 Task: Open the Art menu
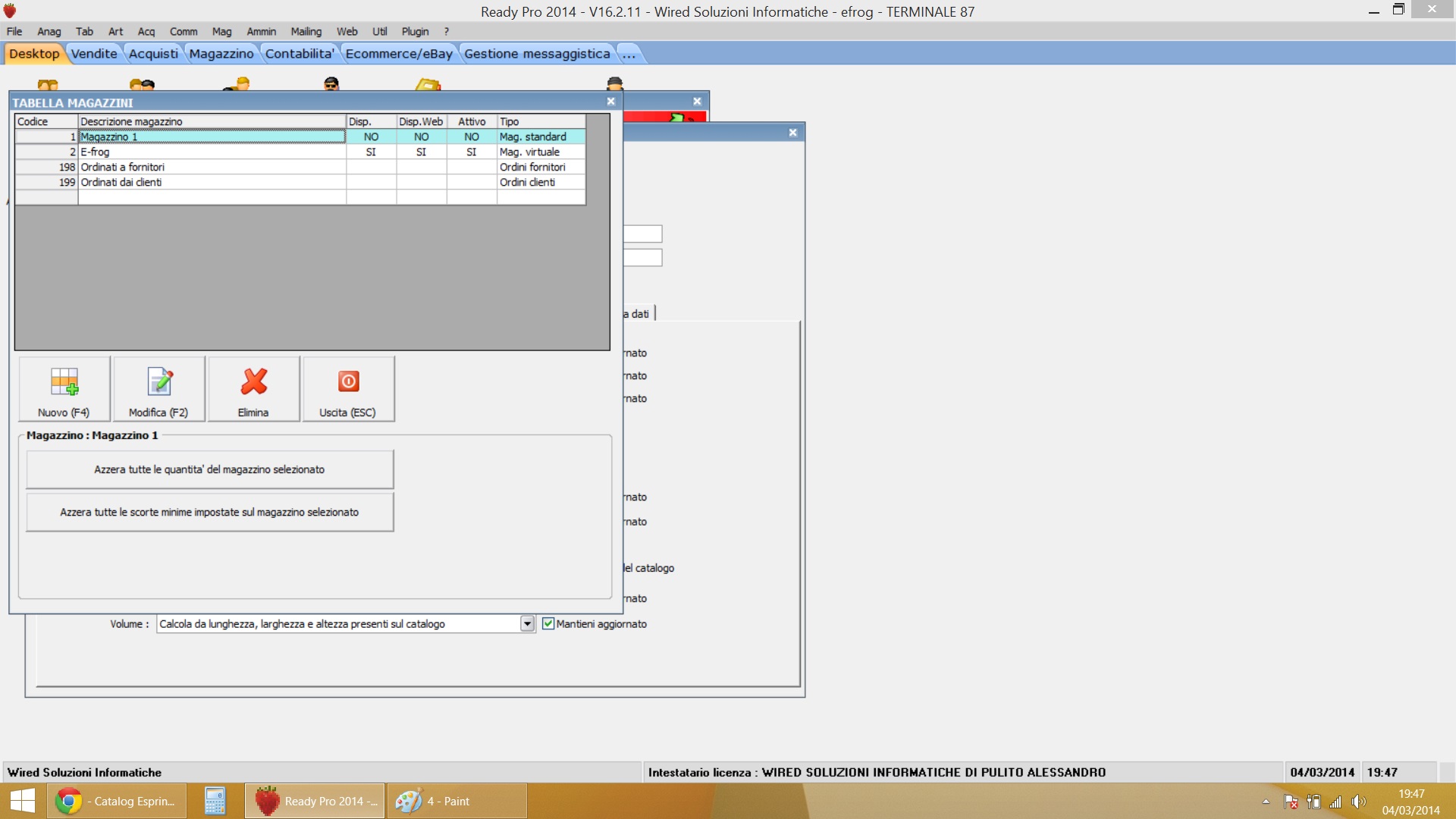[115, 31]
